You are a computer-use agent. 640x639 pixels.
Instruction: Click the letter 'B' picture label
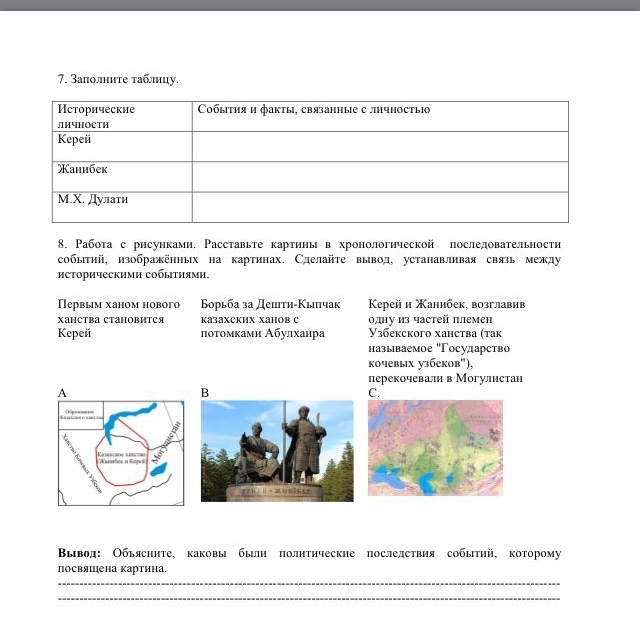205,393
